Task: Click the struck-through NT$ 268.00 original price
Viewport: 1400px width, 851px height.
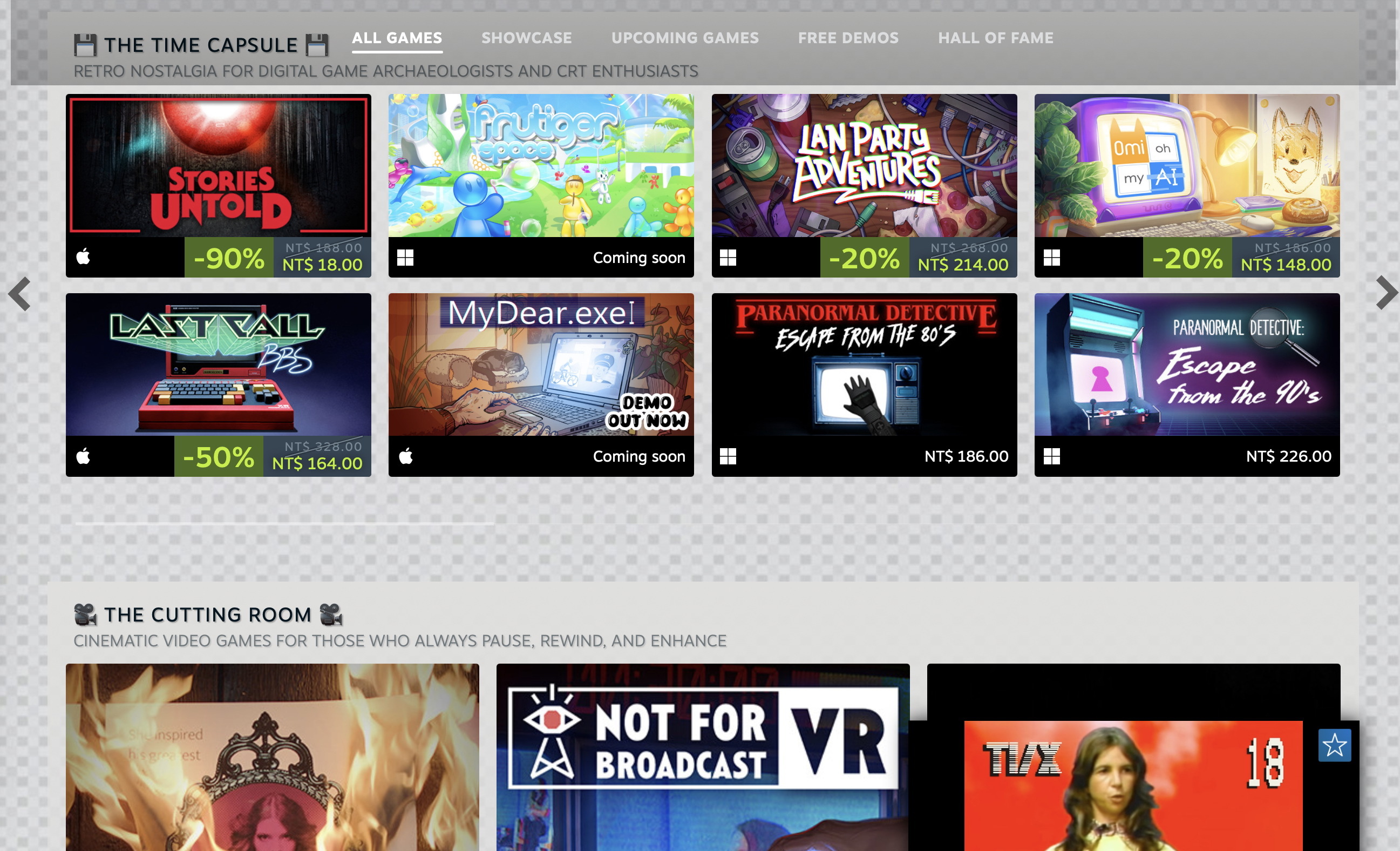Action: 969,247
